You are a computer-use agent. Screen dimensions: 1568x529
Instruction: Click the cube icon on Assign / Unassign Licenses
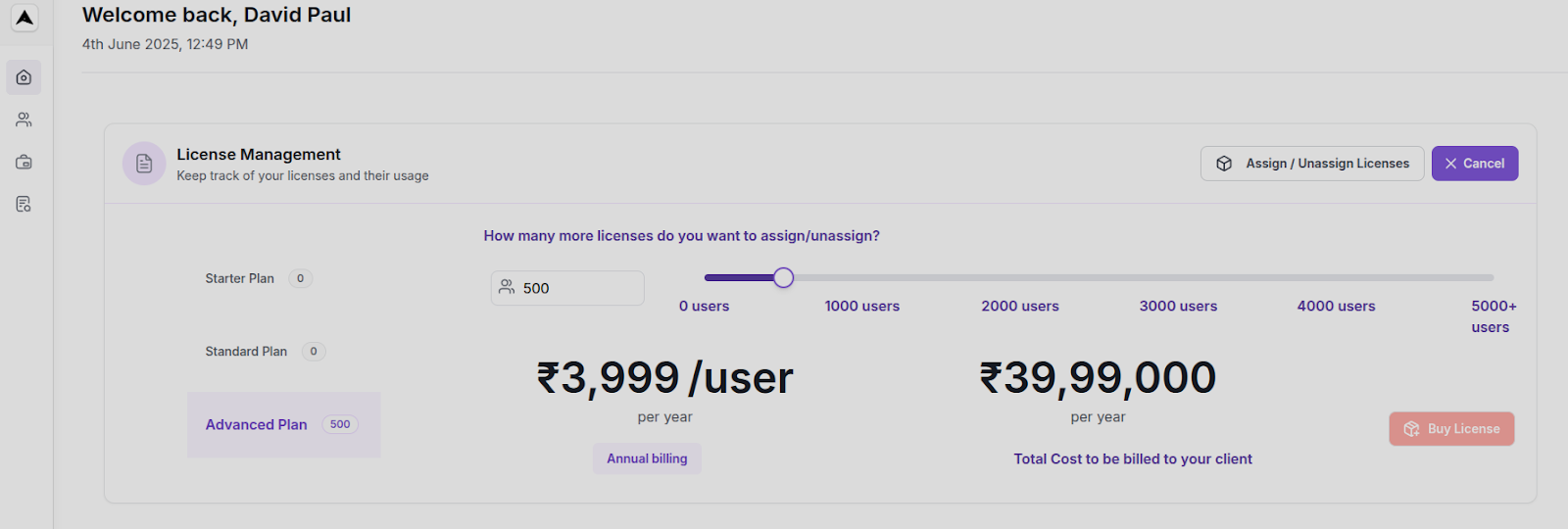click(1224, 164)
